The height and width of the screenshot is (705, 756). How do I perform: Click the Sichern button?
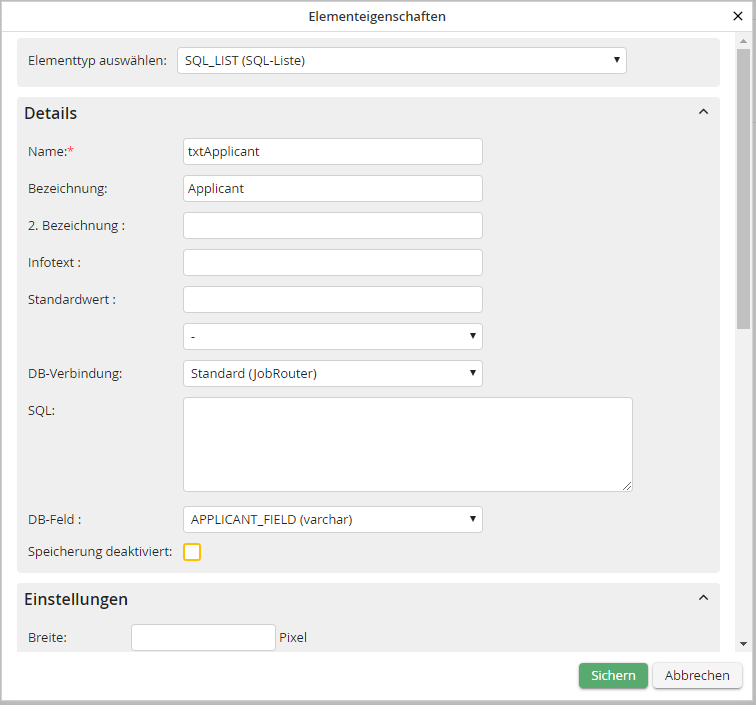[612, 676]
